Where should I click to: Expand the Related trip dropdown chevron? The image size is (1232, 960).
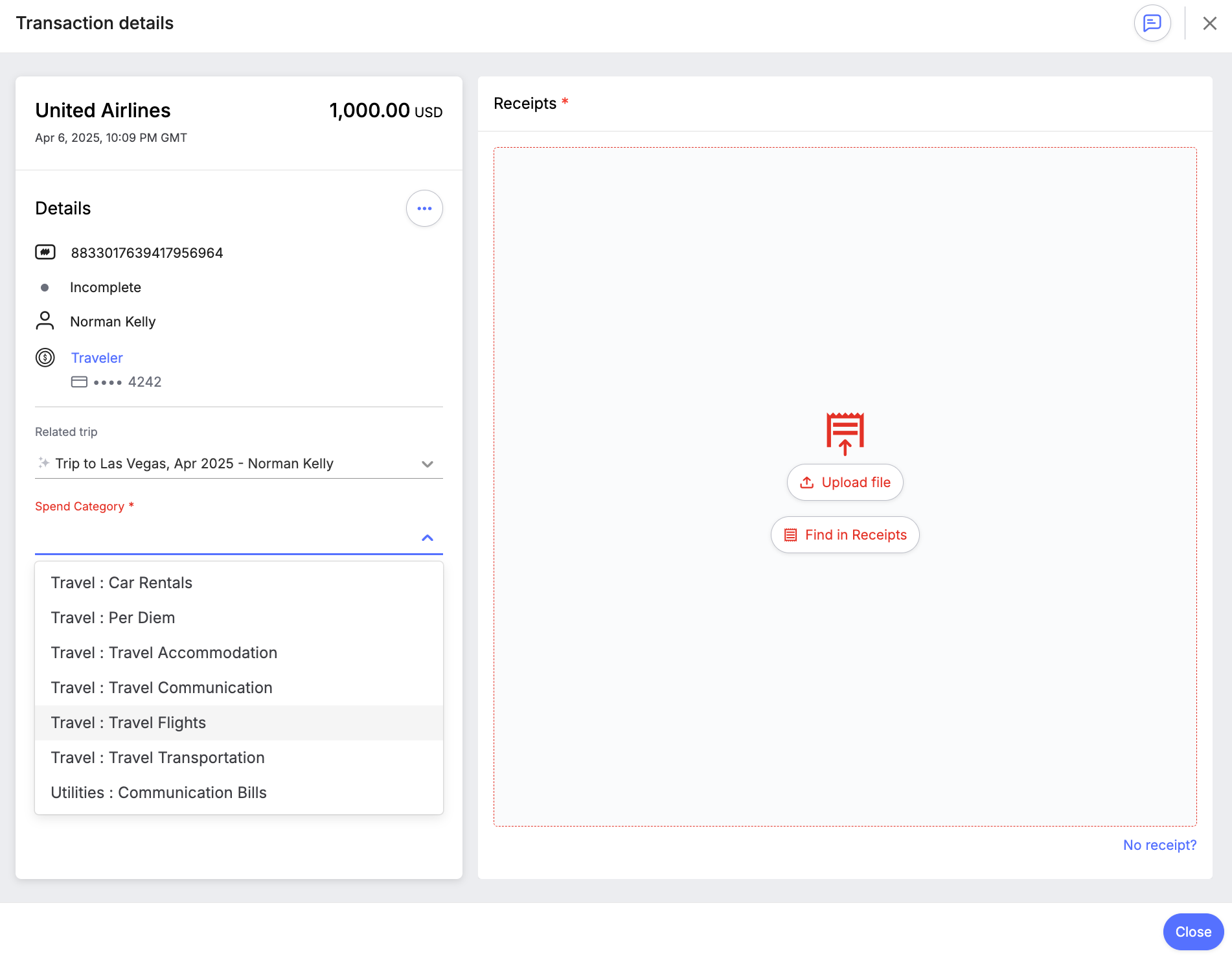pyautogui.click(x=427, y=464)
